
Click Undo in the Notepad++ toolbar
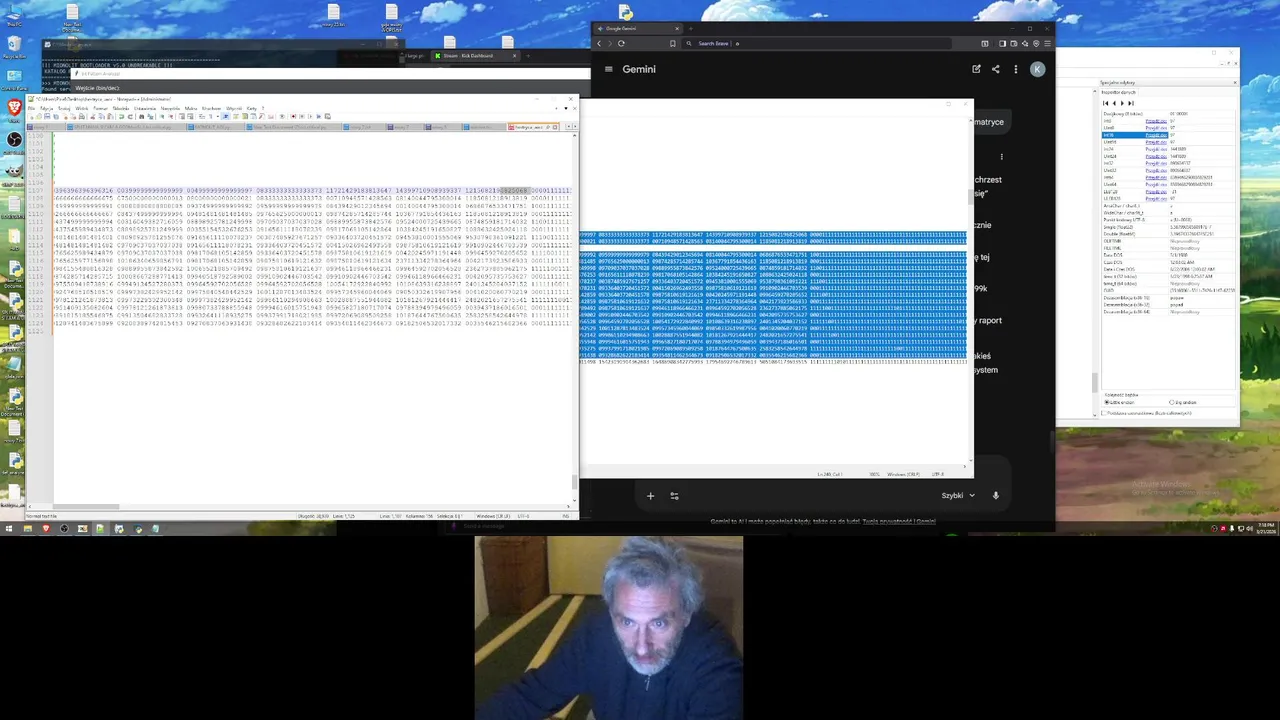tap(121, 116)
